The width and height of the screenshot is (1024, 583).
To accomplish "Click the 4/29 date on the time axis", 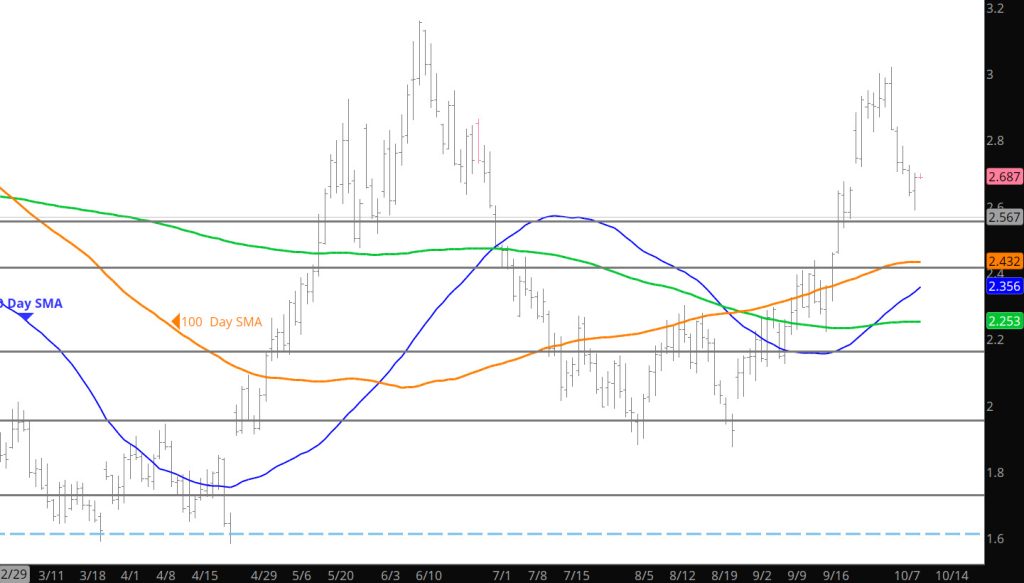I will pos(264,575).
